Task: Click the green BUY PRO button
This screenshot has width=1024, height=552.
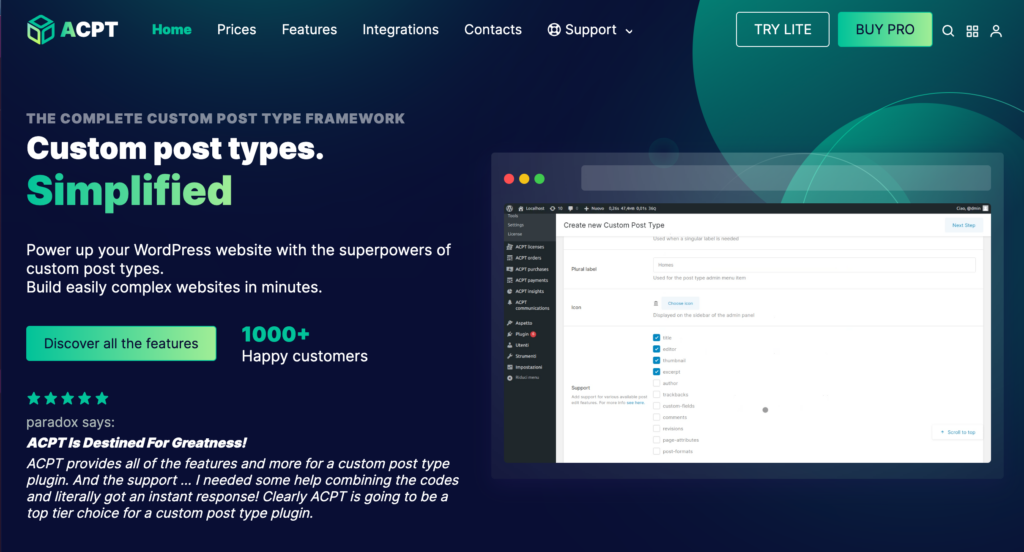Action: tap(884, 29)
